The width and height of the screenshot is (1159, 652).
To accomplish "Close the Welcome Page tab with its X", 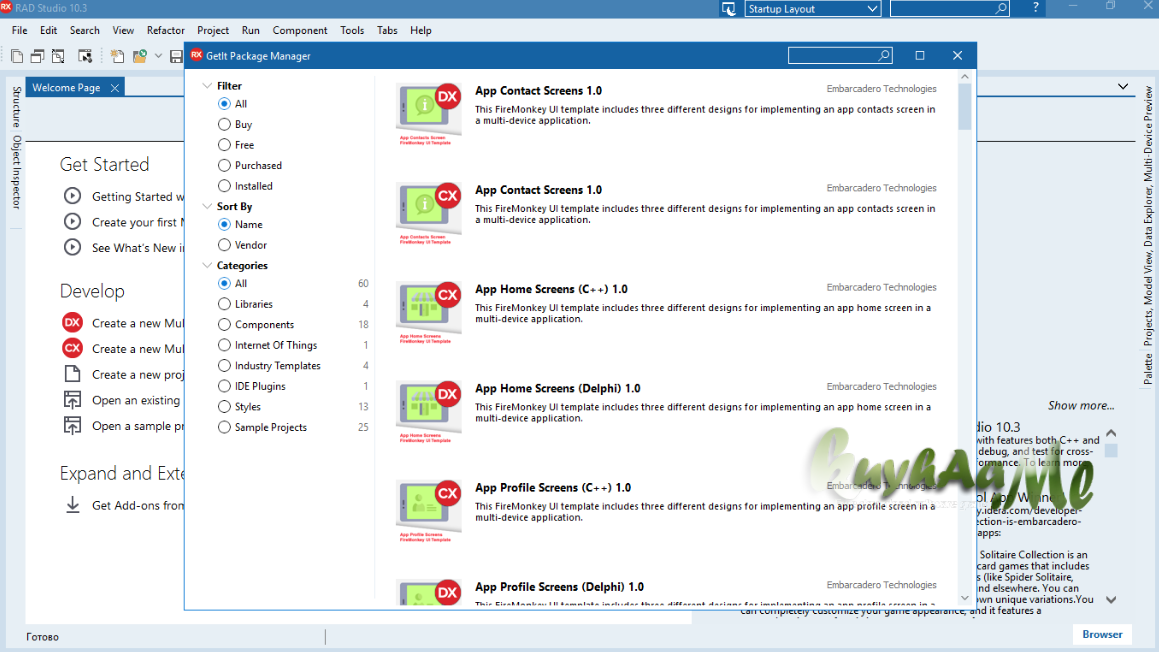I will (x=115, y=87).
